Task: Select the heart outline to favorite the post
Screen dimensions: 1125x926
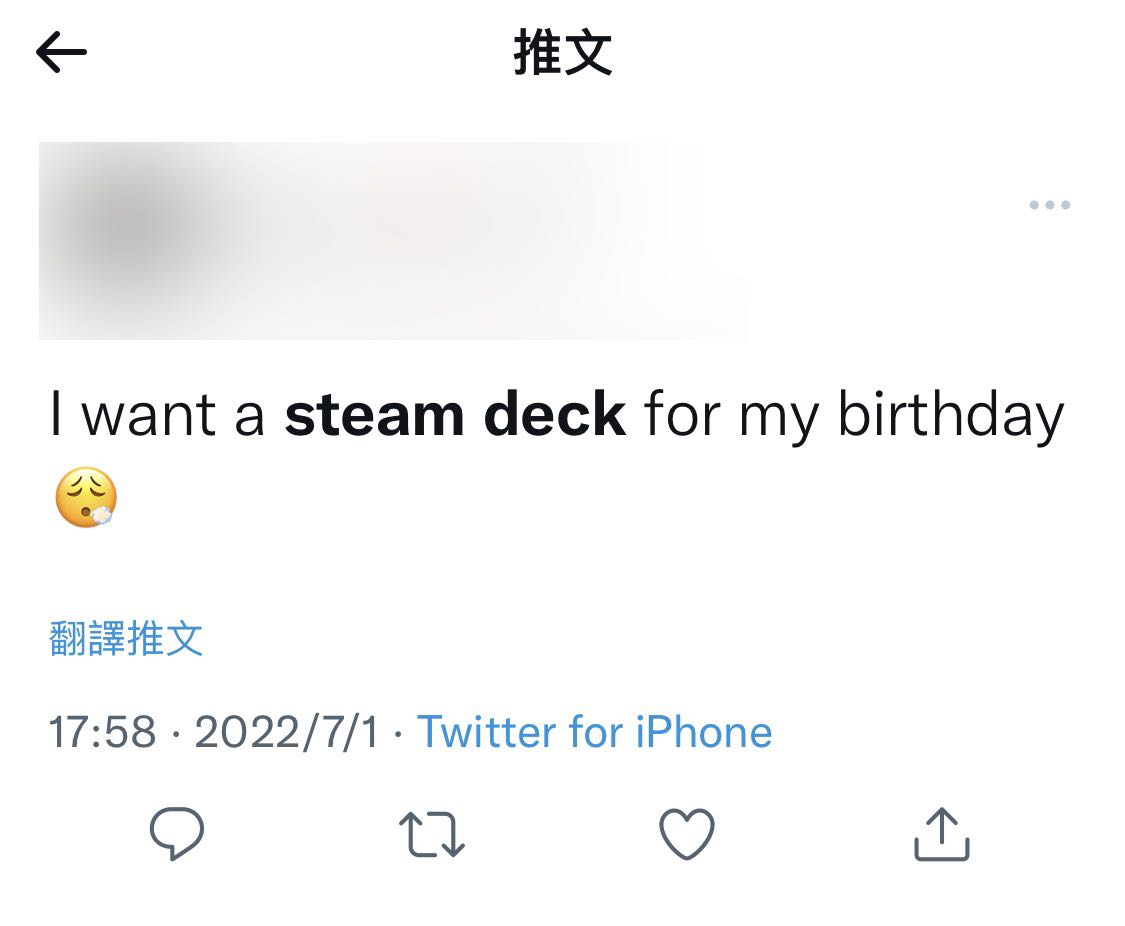Action: 687,832
